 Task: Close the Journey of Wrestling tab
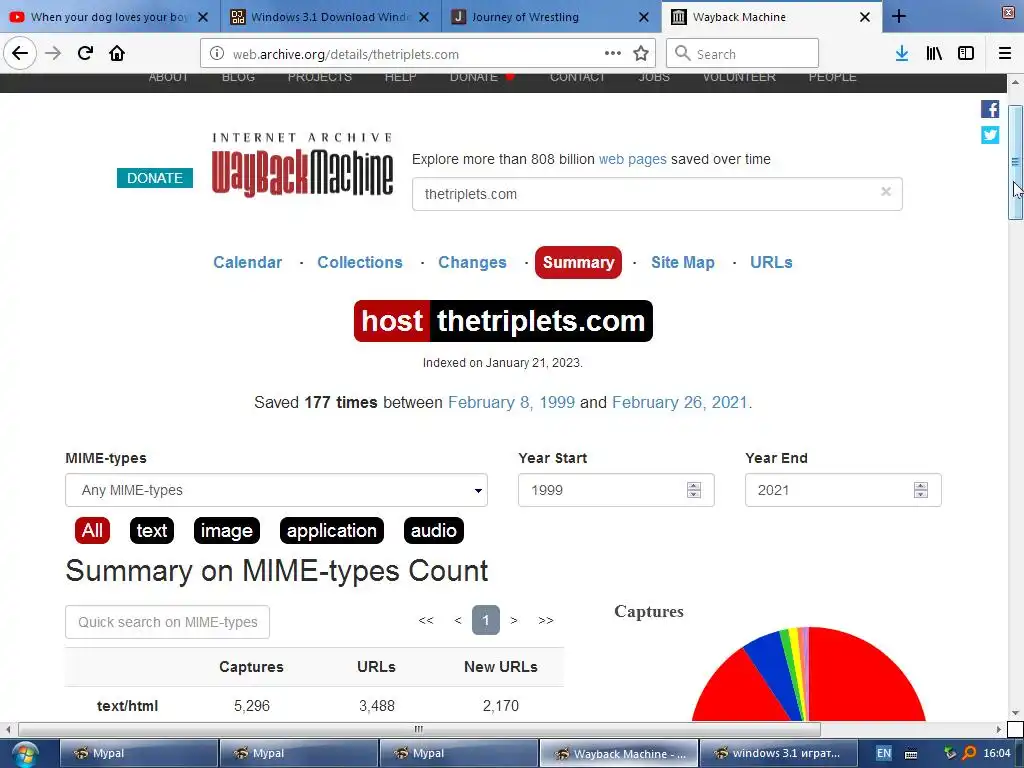[644, 17]
